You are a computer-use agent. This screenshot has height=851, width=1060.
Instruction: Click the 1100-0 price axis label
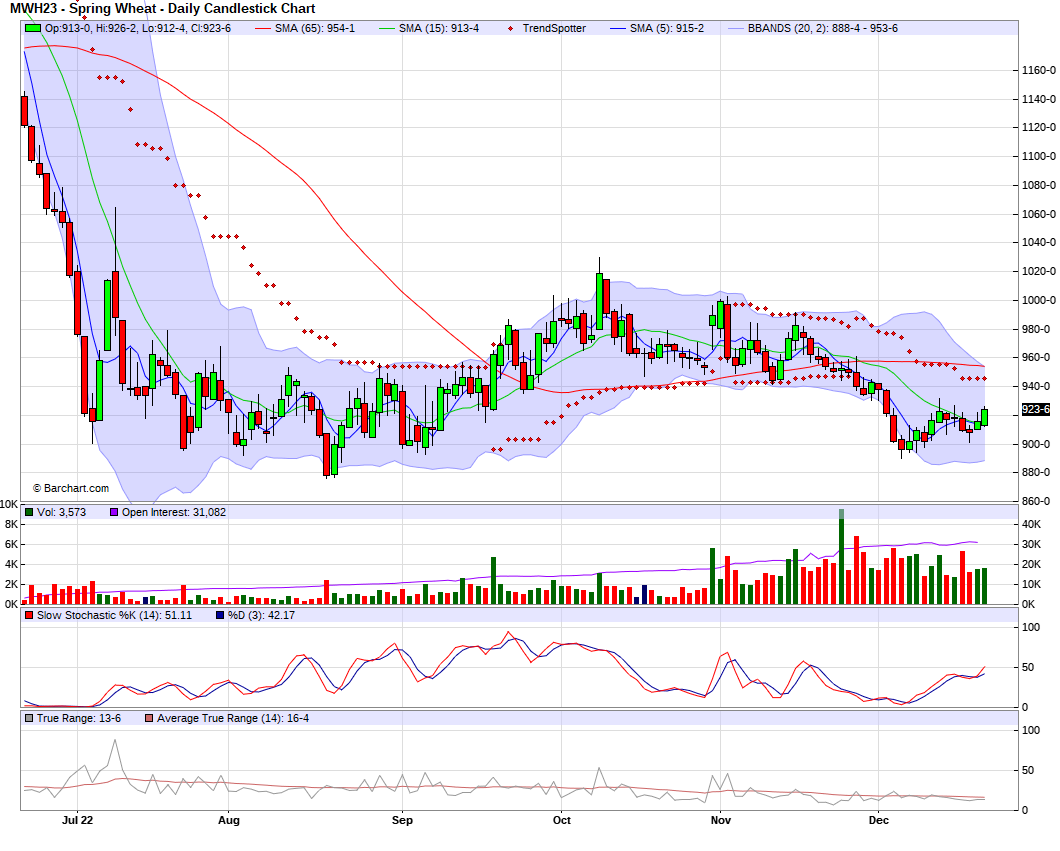1038,156
